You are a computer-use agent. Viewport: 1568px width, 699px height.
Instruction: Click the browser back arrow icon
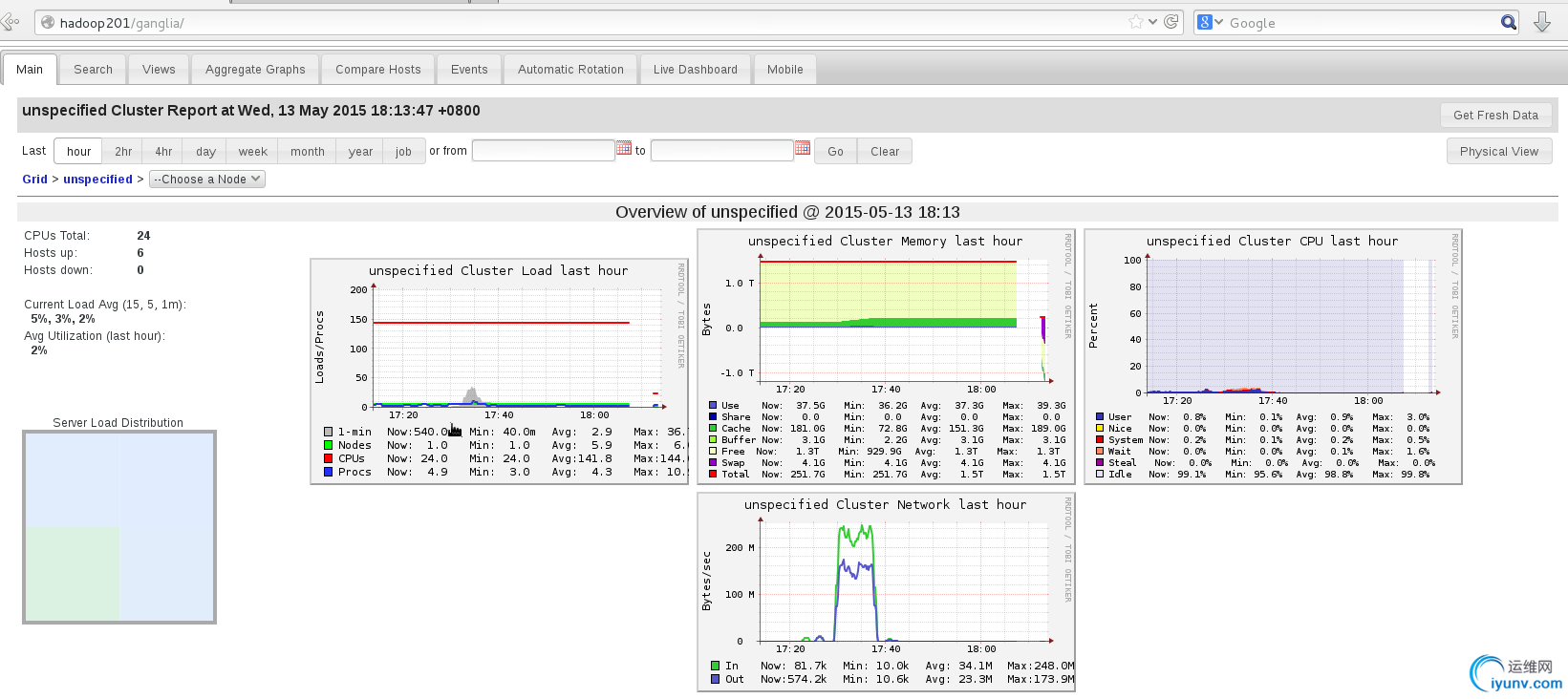pyautogui.click(x=11, y=22)
